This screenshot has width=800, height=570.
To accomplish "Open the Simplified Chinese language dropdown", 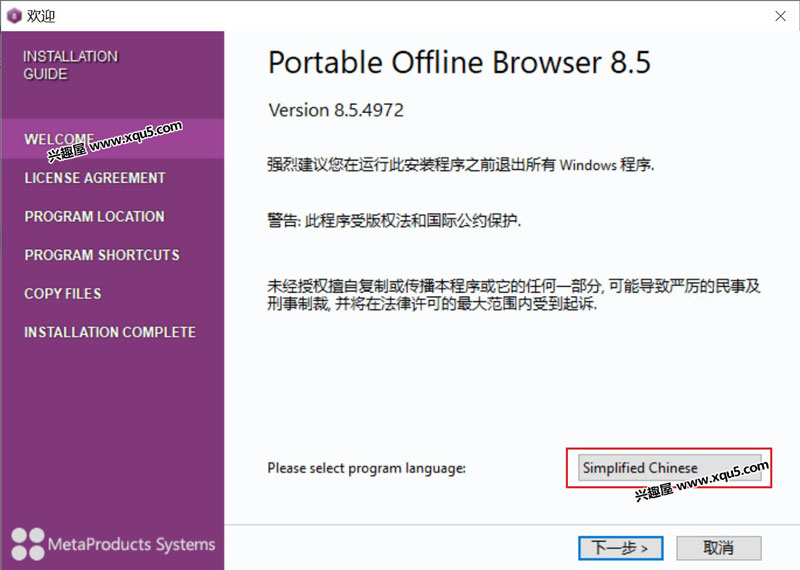I will (x=669, y=467).
